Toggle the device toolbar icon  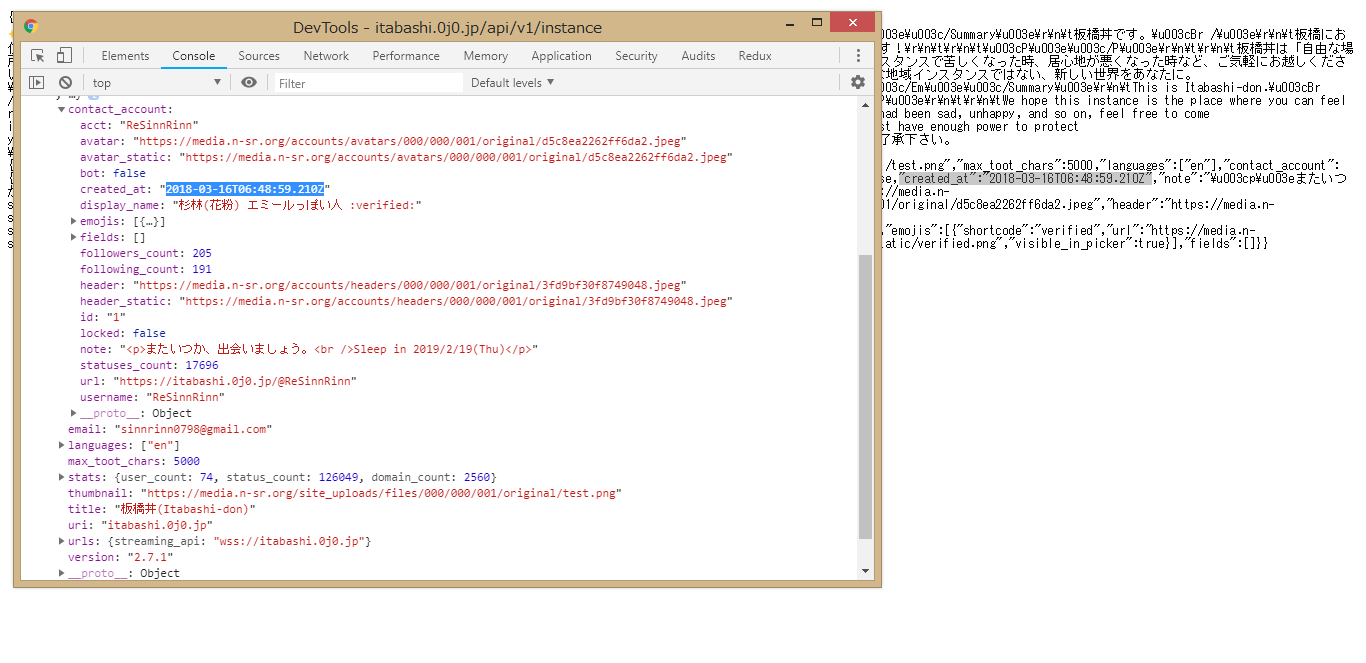(64, 56)
